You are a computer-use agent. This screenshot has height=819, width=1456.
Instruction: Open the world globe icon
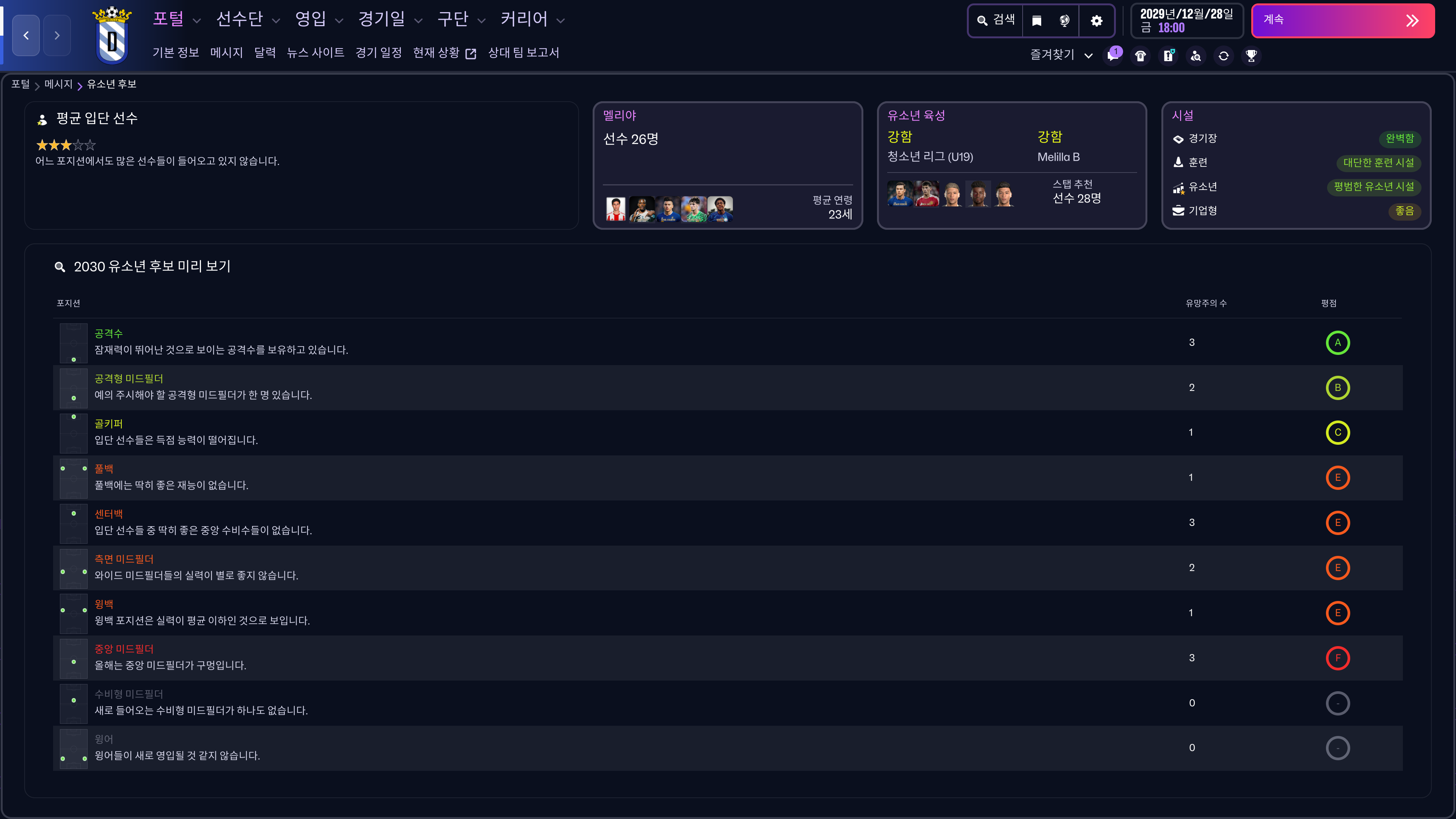[1064, 21]
